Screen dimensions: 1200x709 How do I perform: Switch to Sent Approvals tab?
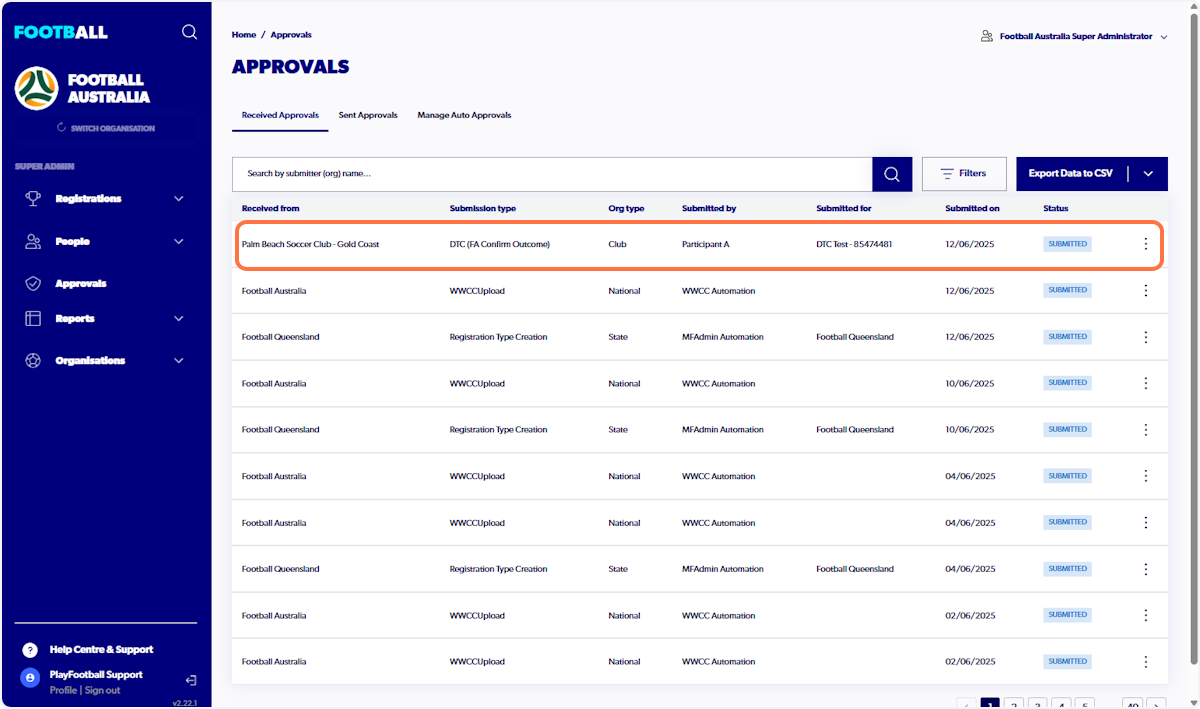pyautogui.click(x=368, y=115)
